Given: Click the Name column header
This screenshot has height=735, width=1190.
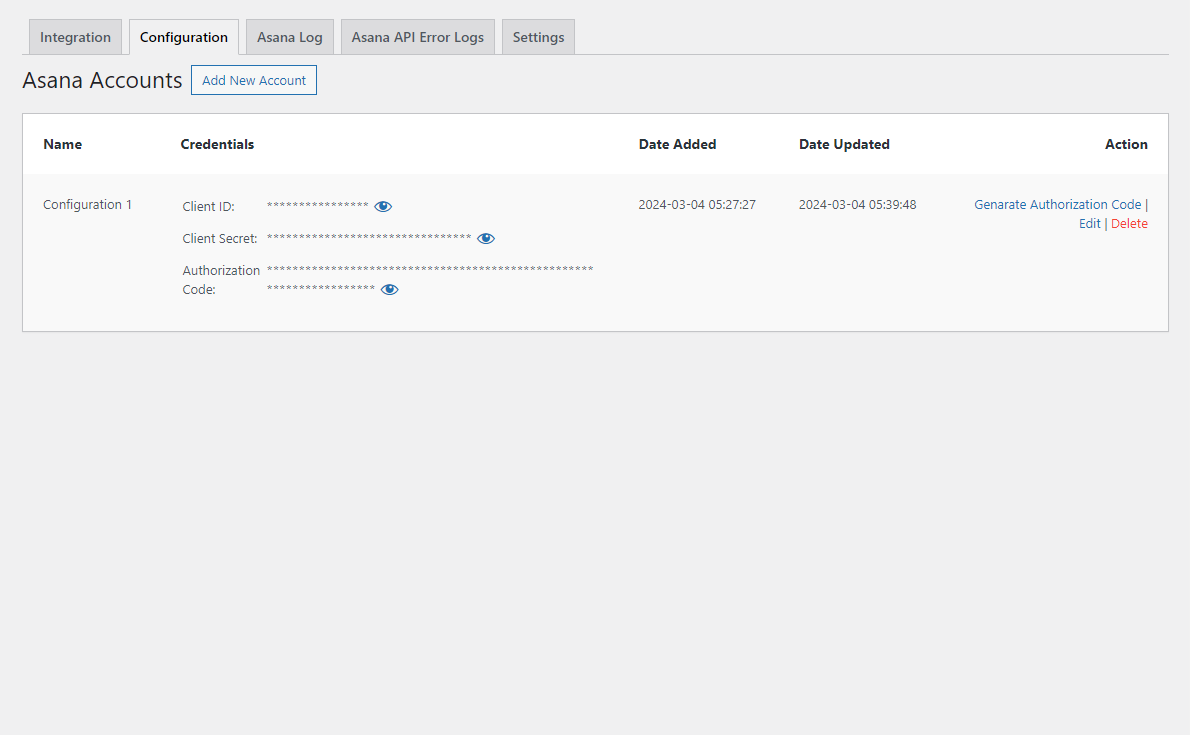Looking at the screenshot, I should click(62, 144).
